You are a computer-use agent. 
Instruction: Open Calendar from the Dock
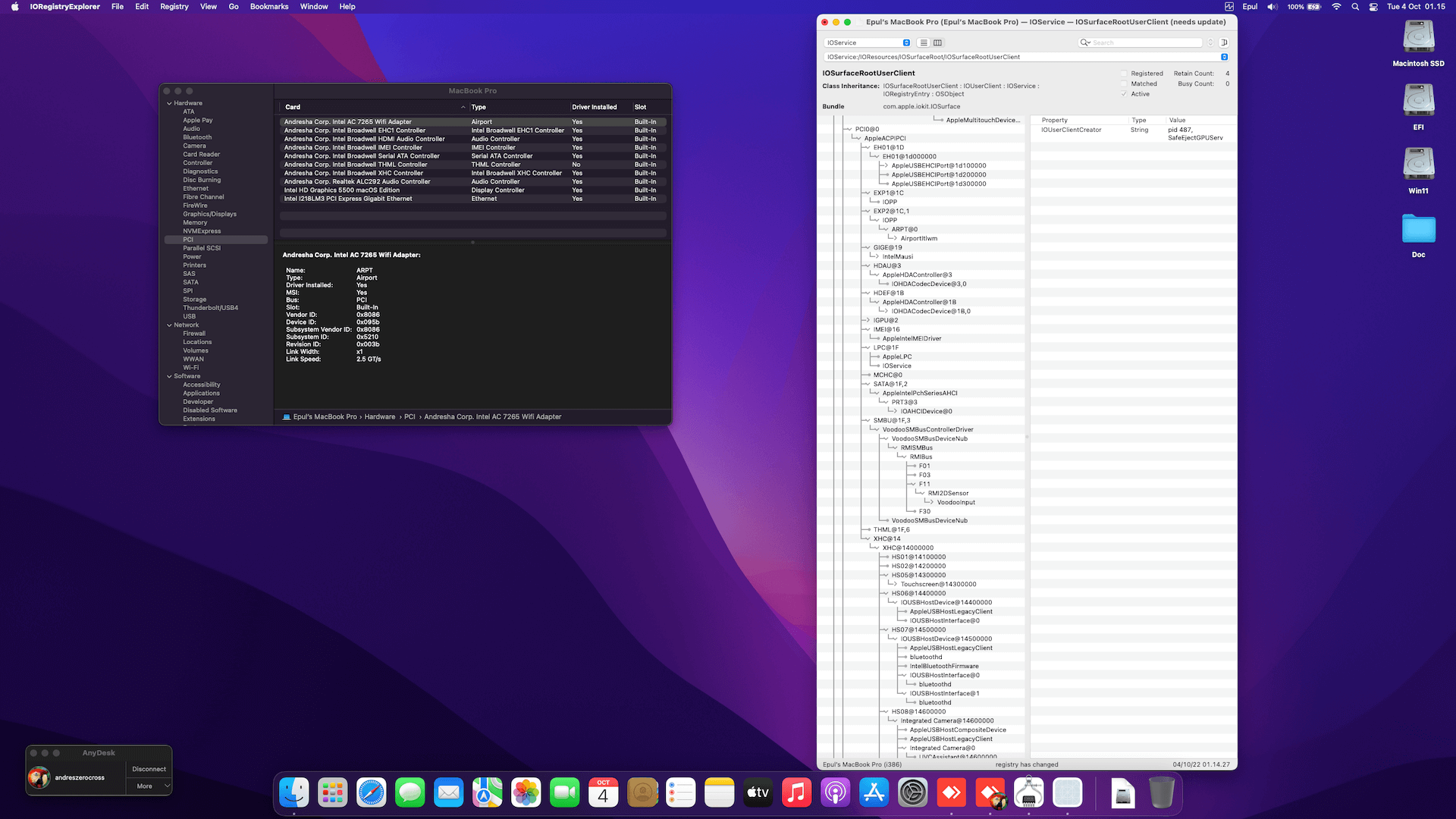tap(604, 793)
